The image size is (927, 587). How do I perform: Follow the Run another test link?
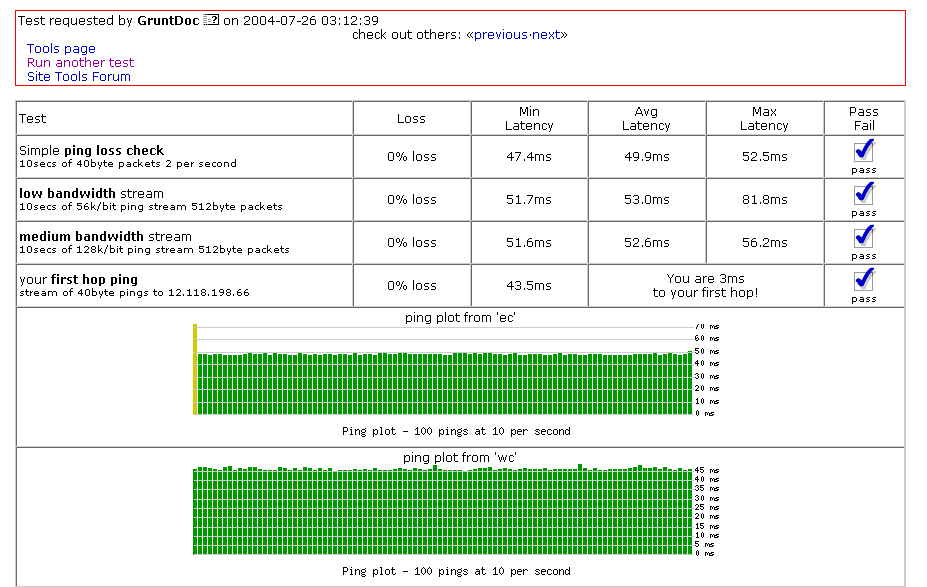point(80,63)
